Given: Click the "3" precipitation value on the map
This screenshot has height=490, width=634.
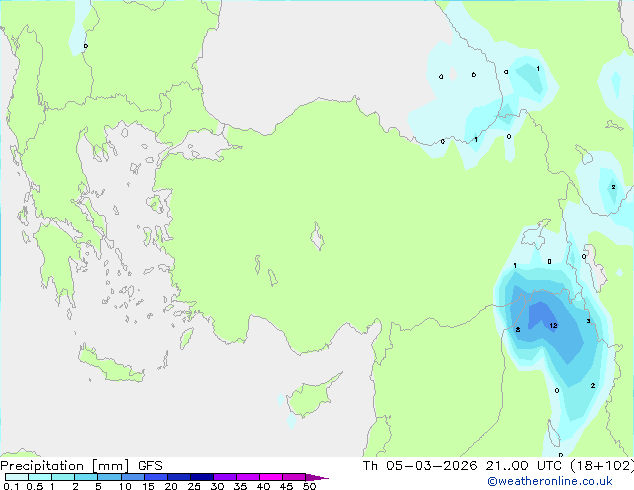Looking at the screenshot, I should [x=588, y=321].
